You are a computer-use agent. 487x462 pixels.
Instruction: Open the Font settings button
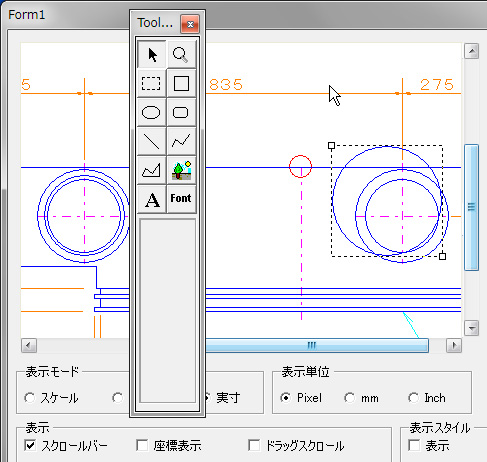181,199
